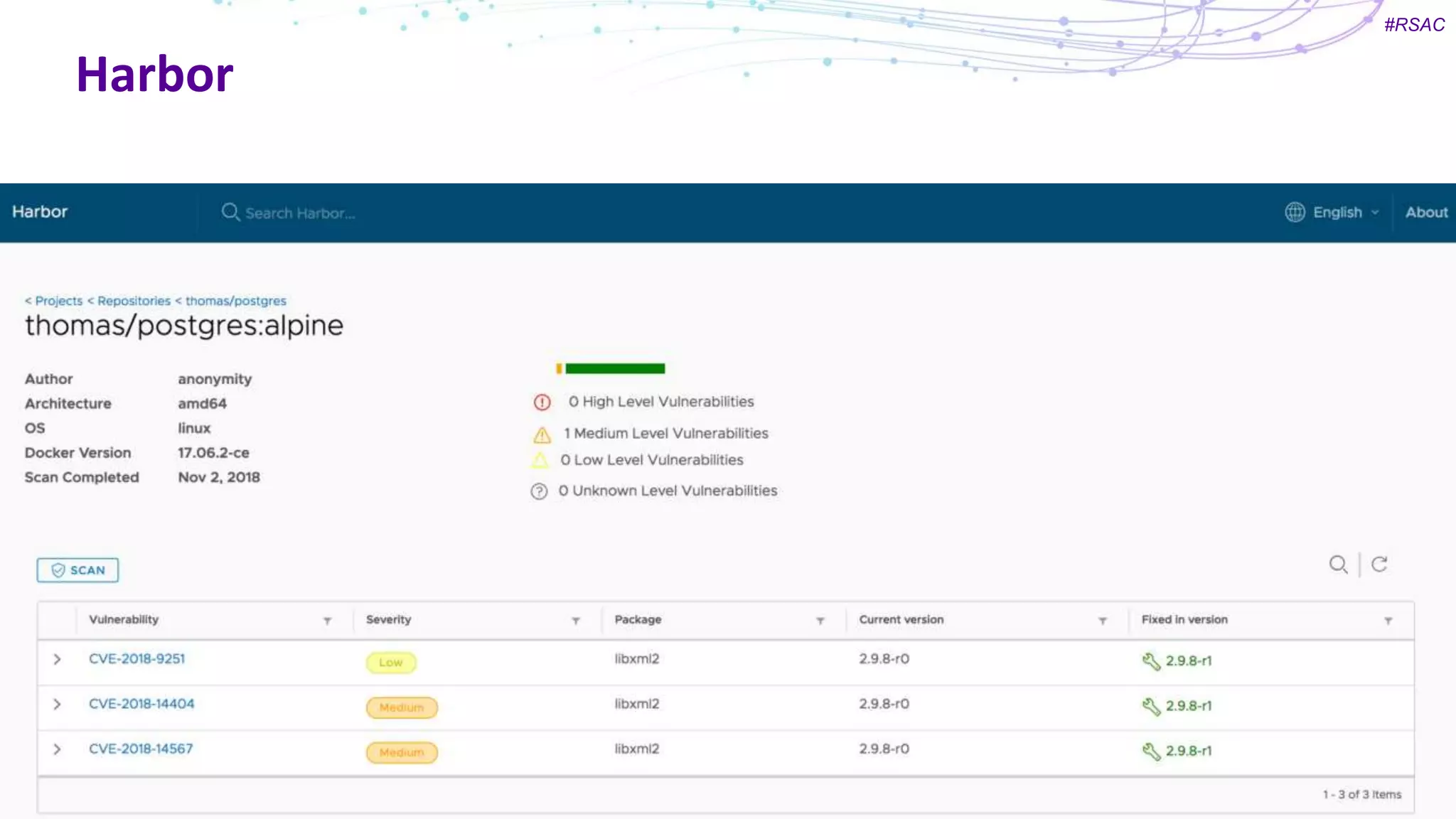The width and height of the screenshot is (1456, 819).
Task: Expand the CVE-2018-14567 row
Action: [x=57, y=749]
